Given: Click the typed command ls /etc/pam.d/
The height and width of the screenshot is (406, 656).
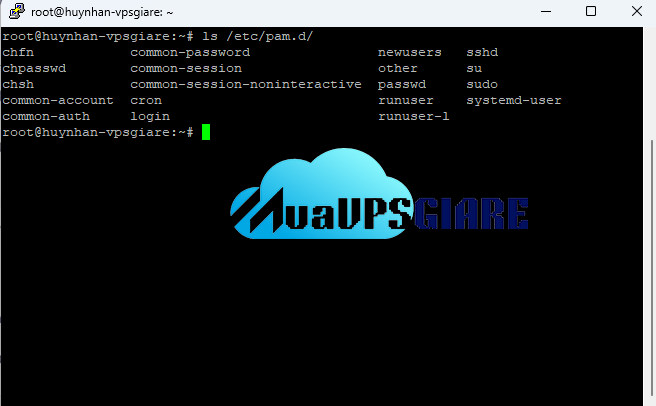Looking at the screenshot, I should (x=254, y=36).
